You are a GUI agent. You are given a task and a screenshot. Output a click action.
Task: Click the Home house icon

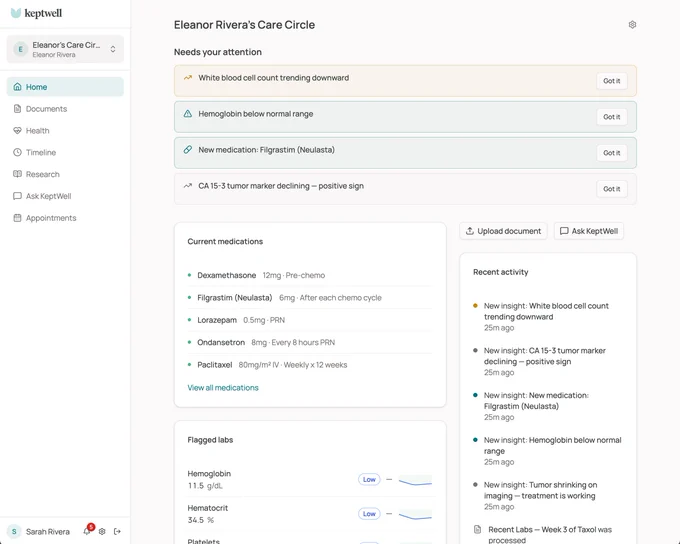pos(17,87)
